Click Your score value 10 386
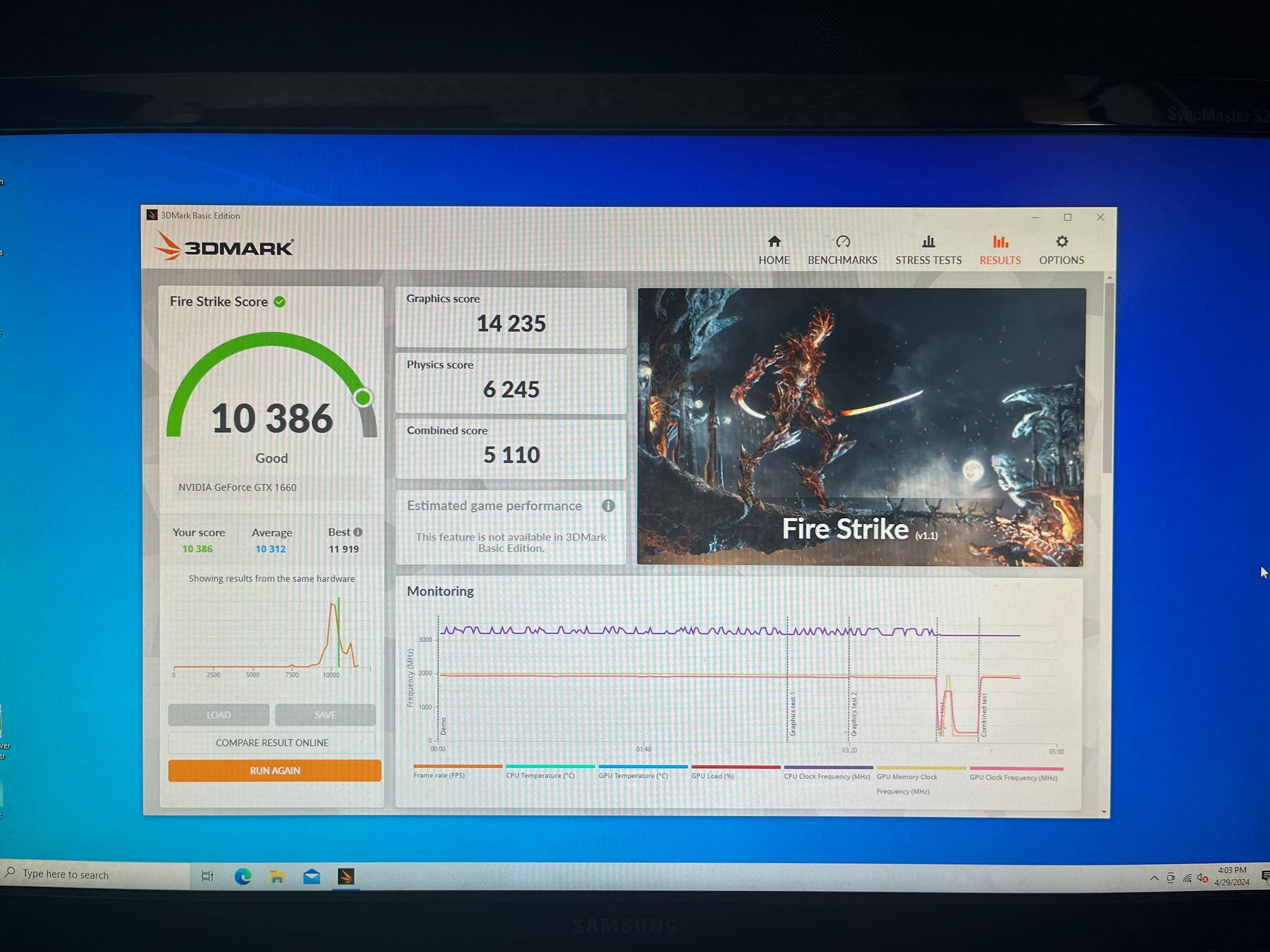Image resolution: width=1270 pixels, height=952 pixels. point(197,549)
